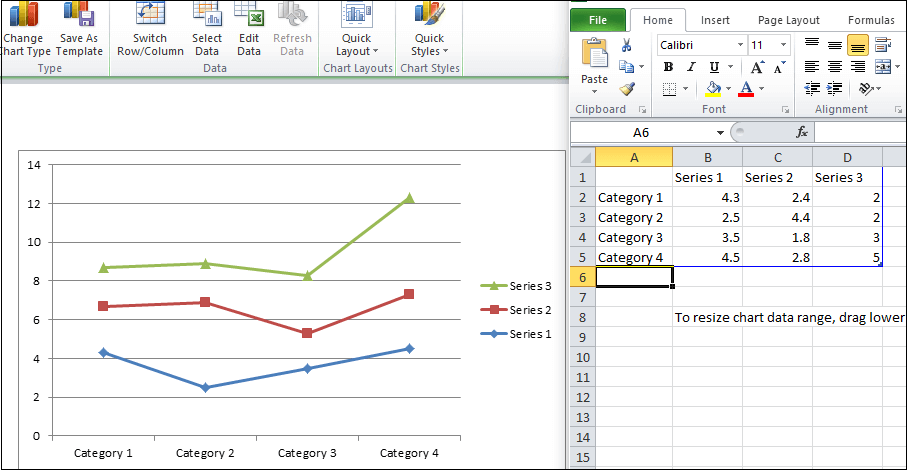
Task: Open the Clipboard dialog launcher
Action: (x=642, y=109)
